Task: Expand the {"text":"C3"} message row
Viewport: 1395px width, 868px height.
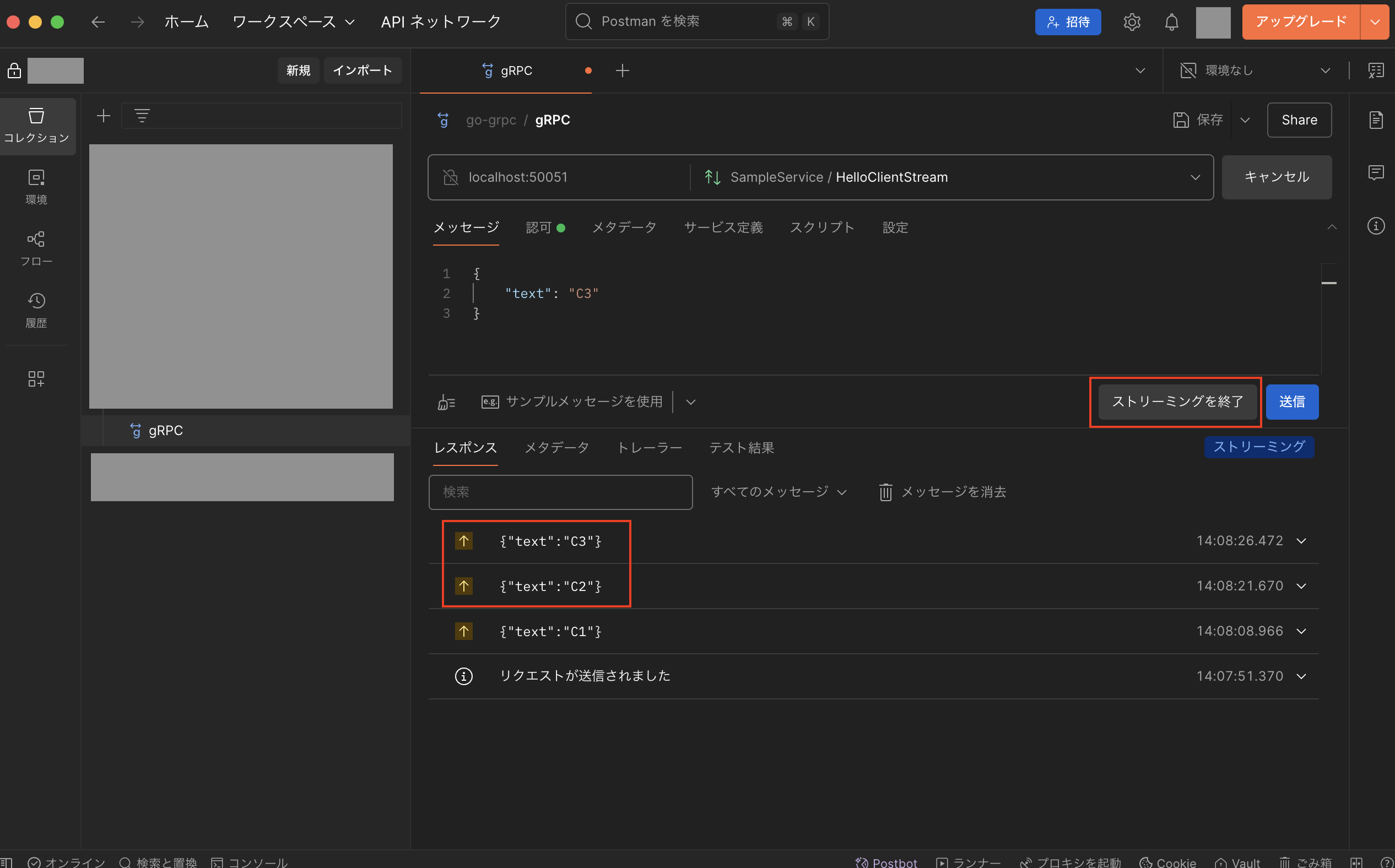Action: point(1301,541)
